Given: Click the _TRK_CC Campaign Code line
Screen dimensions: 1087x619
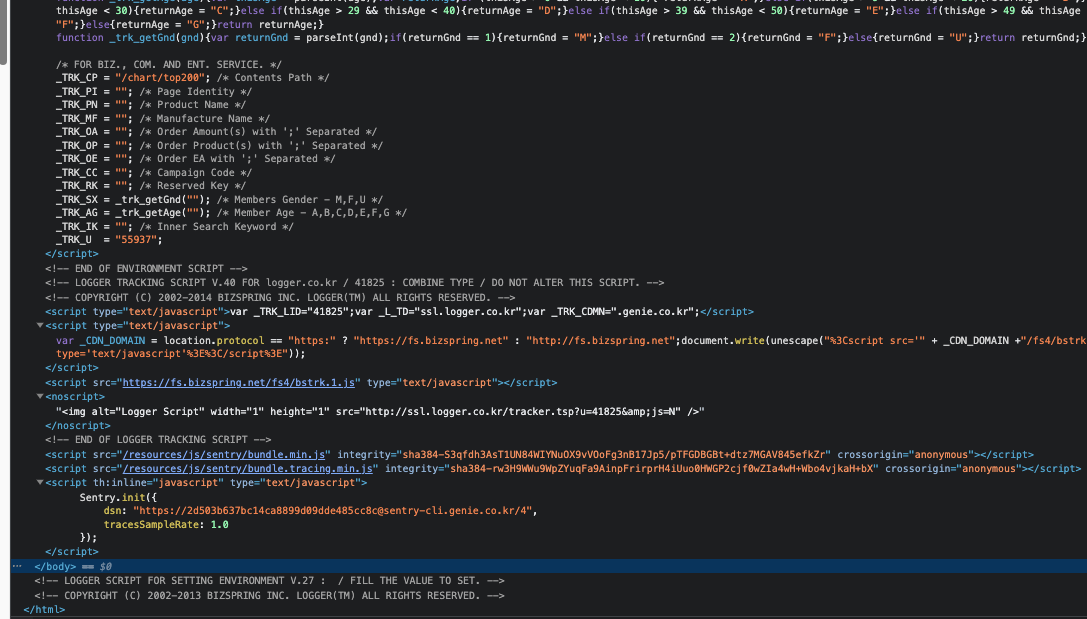Looking at the screenshot, I should tap(154, 173).
